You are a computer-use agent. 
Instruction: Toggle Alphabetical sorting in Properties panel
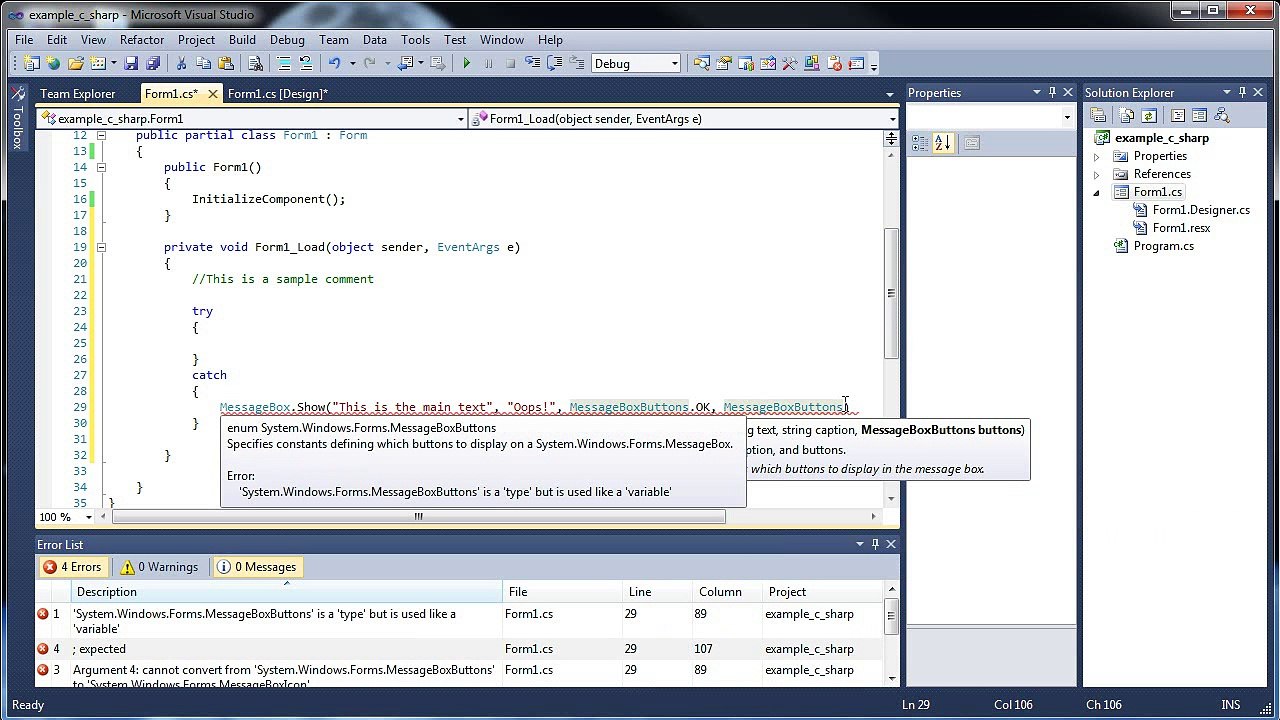[943, 143]
